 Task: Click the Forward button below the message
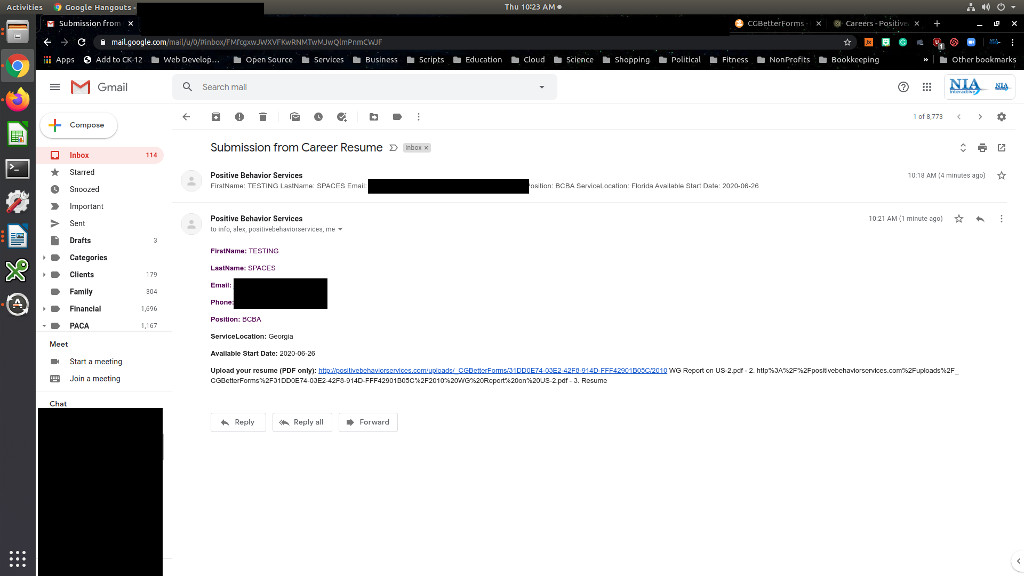[x=367, y=422]
